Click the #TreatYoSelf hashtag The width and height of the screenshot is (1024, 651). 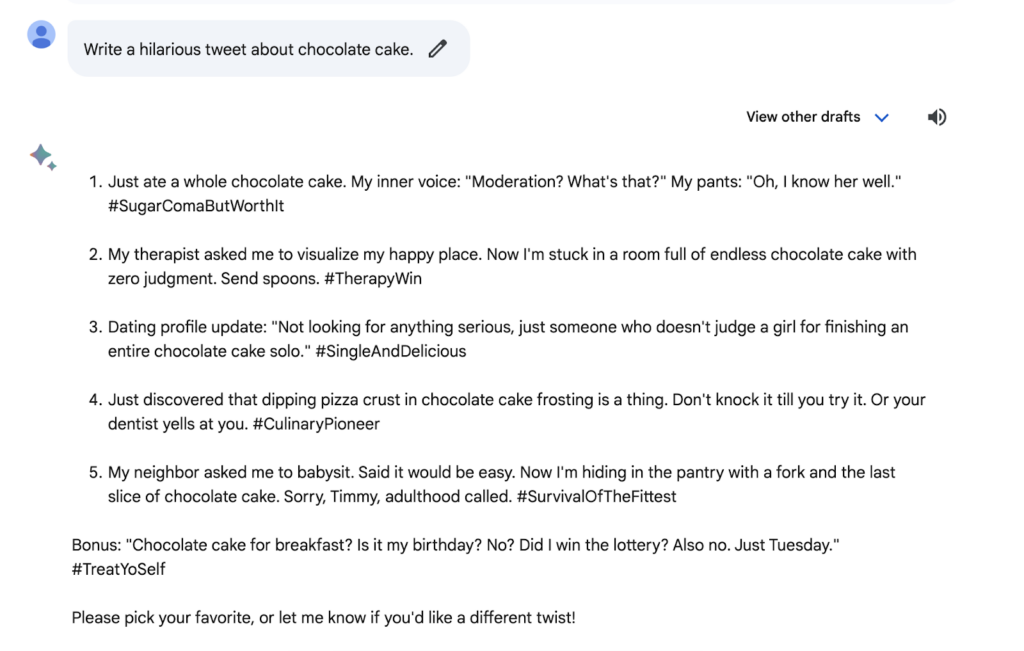click(118, 569)
